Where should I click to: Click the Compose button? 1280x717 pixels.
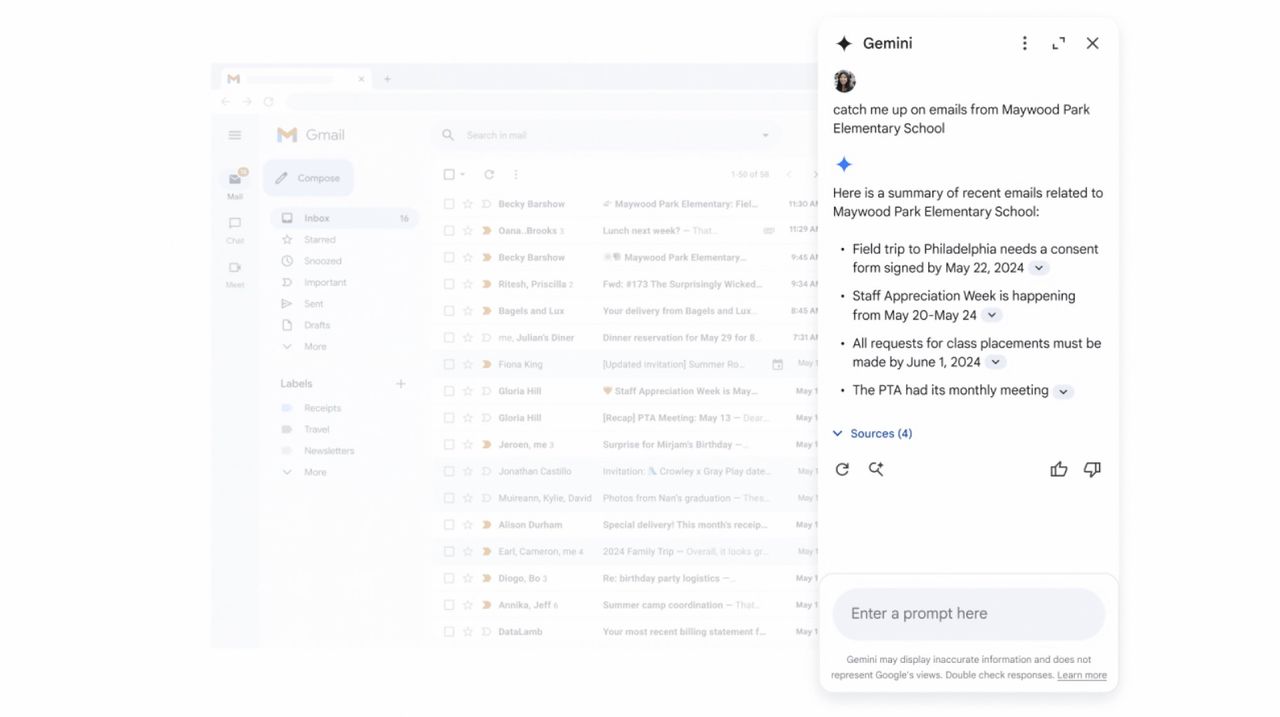(x=307, y=177)
